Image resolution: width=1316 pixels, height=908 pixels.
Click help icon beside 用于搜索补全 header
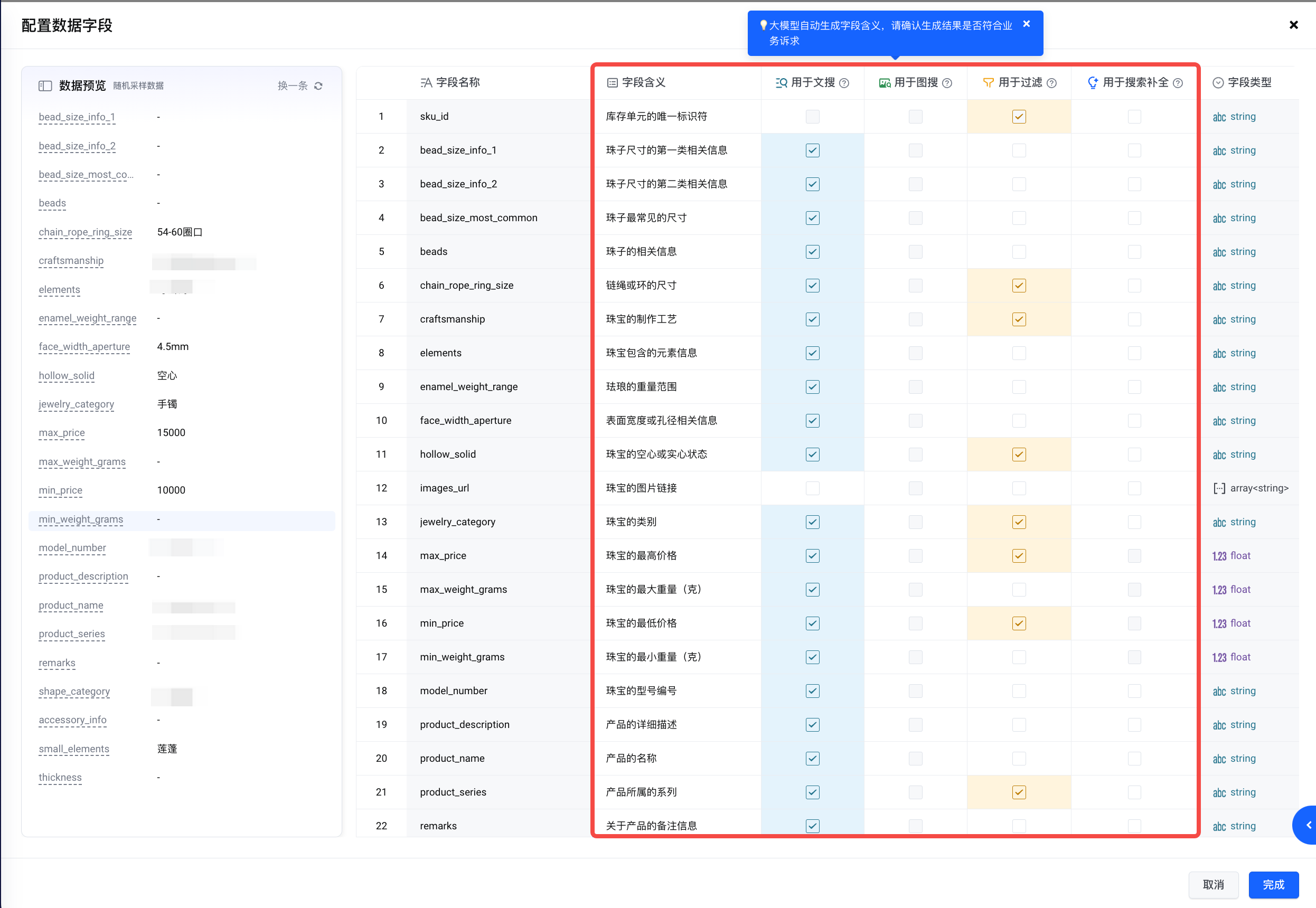click(x=1178, y=83)
